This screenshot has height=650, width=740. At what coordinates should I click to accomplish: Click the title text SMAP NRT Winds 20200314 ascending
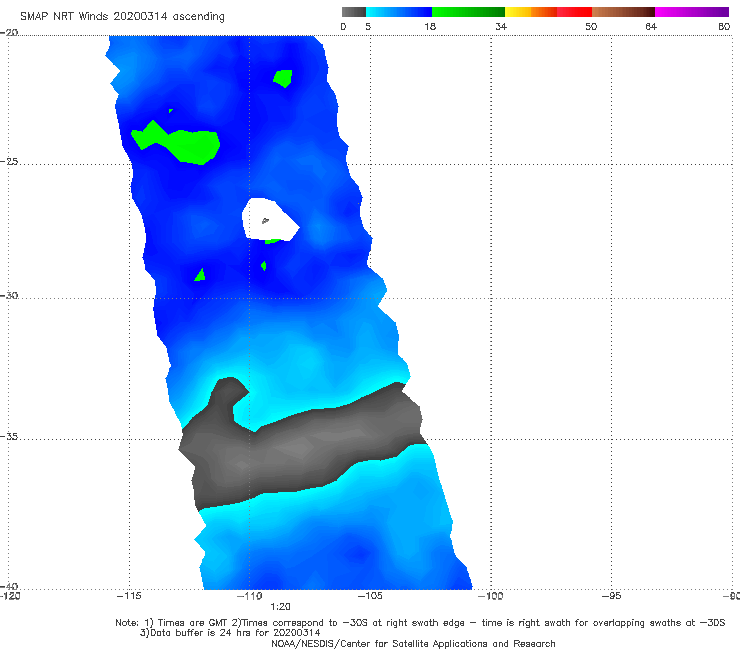tap(122, 17)
